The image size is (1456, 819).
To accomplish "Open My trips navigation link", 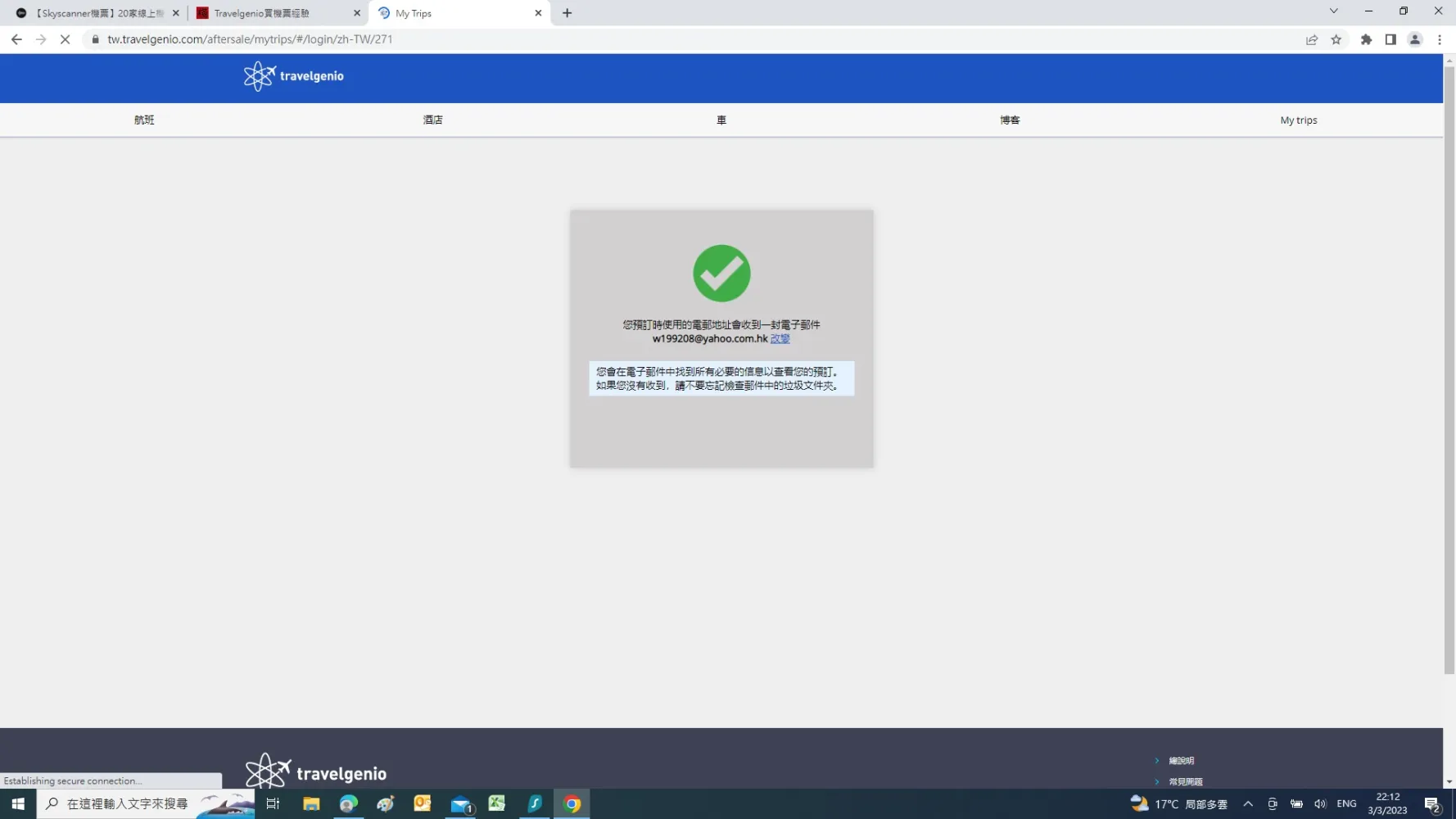I will (x=1298, y=120).
